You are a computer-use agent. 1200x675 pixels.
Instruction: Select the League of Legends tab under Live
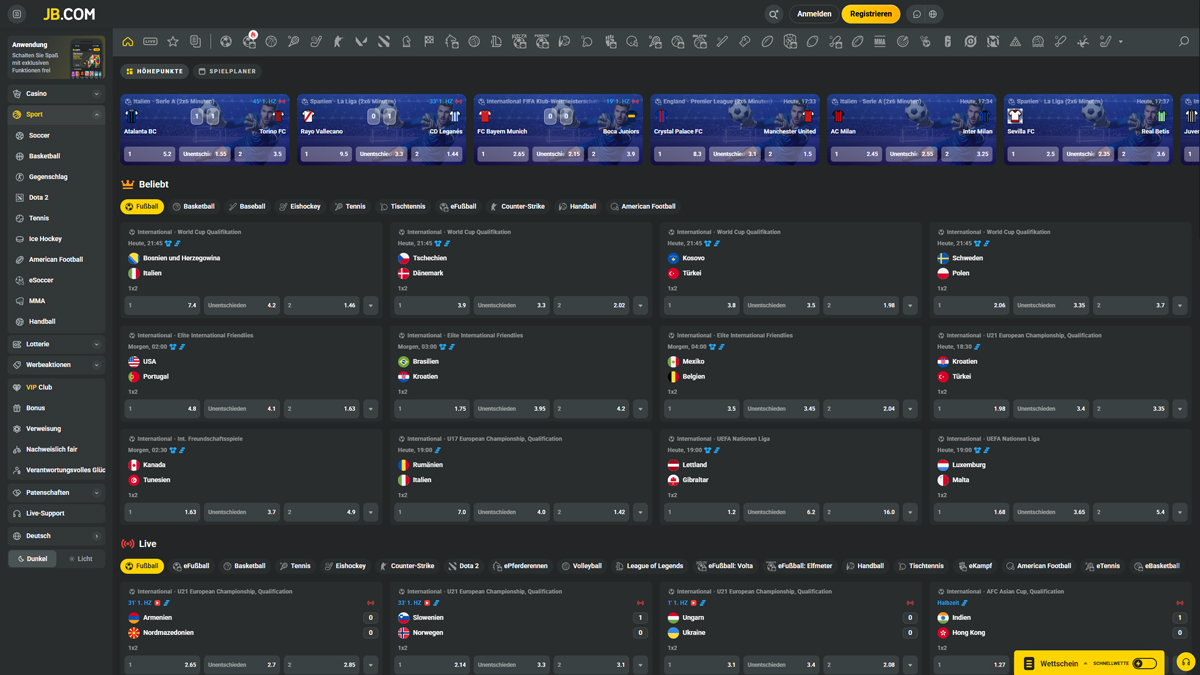(x=650, y=566)
